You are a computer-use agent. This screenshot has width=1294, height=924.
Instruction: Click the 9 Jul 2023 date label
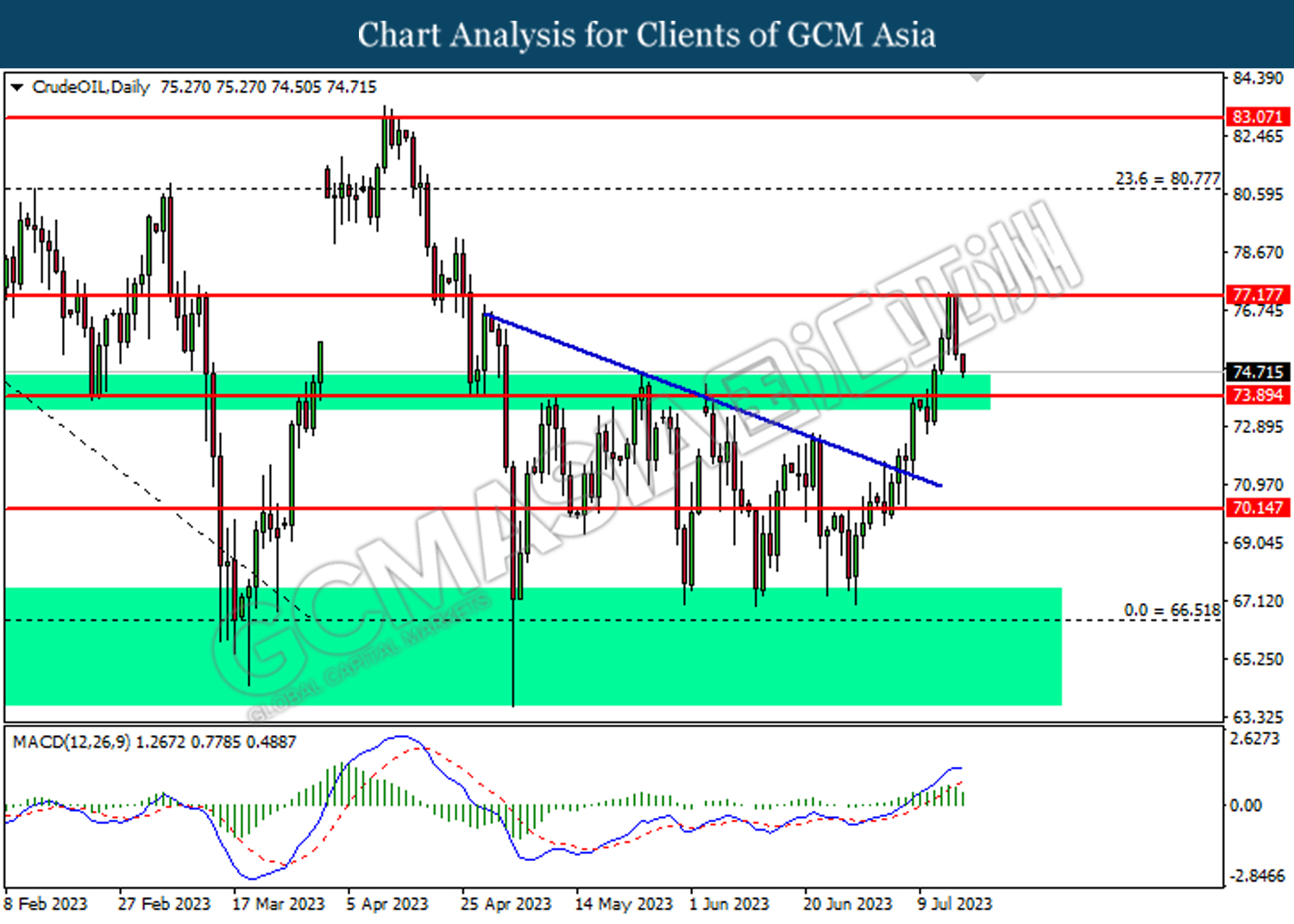coord(955,903)
